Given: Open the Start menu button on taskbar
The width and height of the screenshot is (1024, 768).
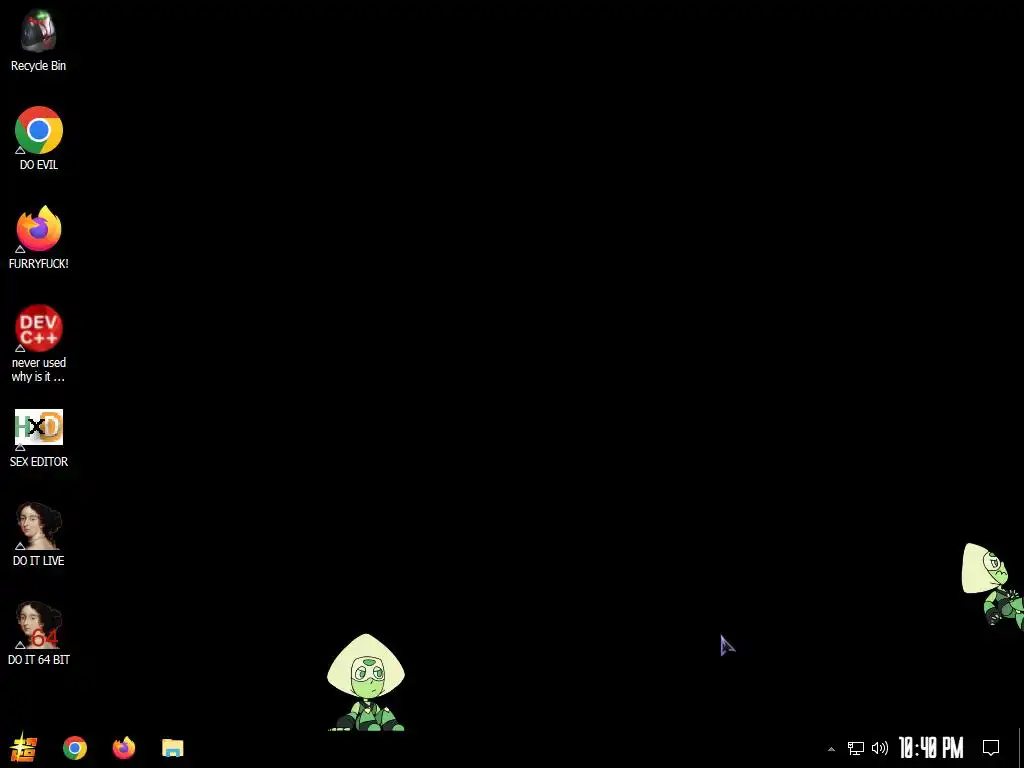Looking at the screenshot, I should pos(24,748).
